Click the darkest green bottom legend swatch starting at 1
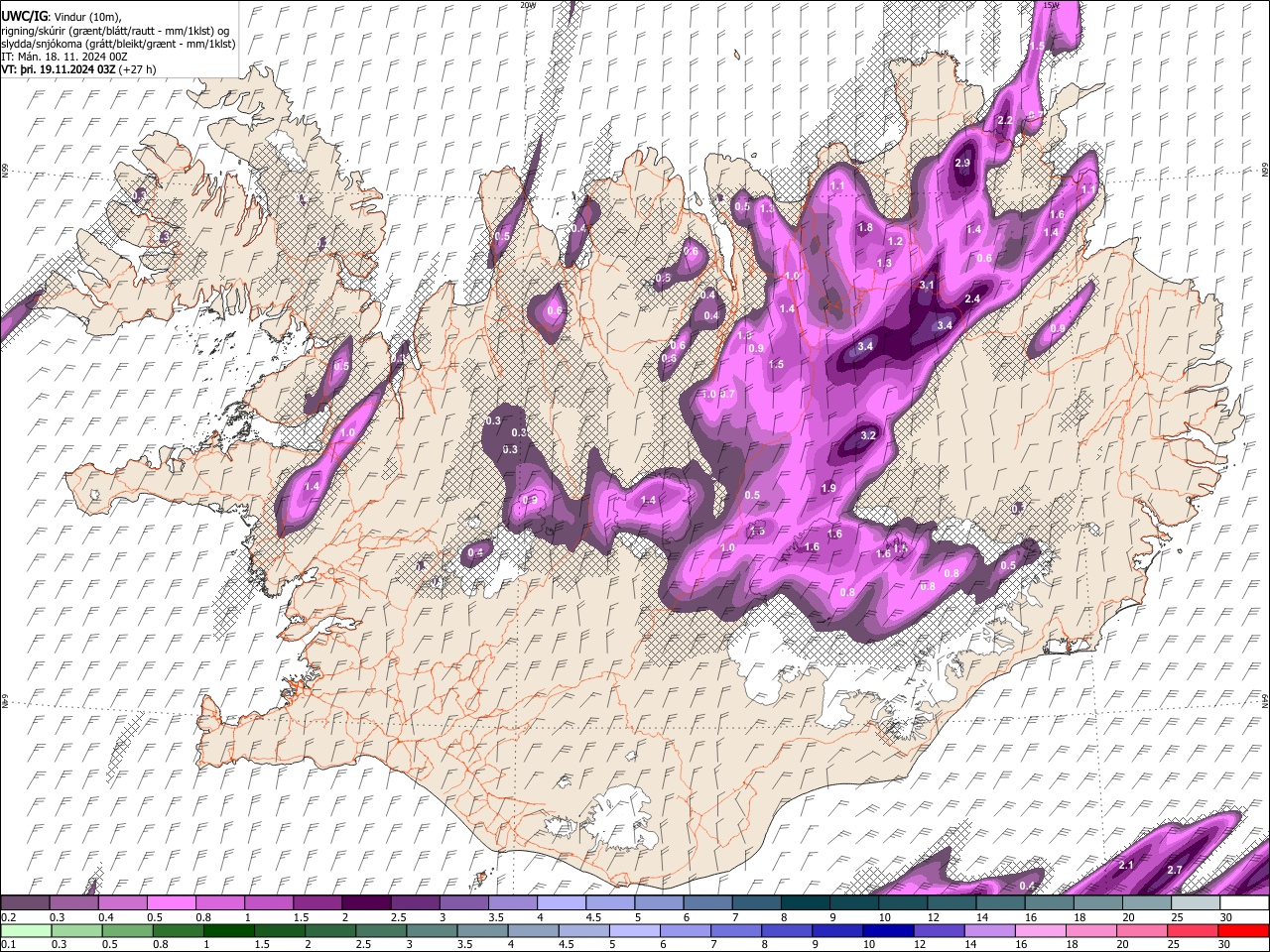The width and height of the screenshot is (1270, 952). pyautogui.click(x=229, y=930)
